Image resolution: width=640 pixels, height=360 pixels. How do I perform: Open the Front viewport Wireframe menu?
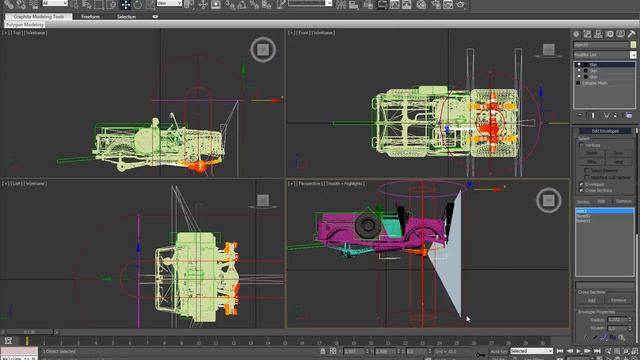pos(323,33)
